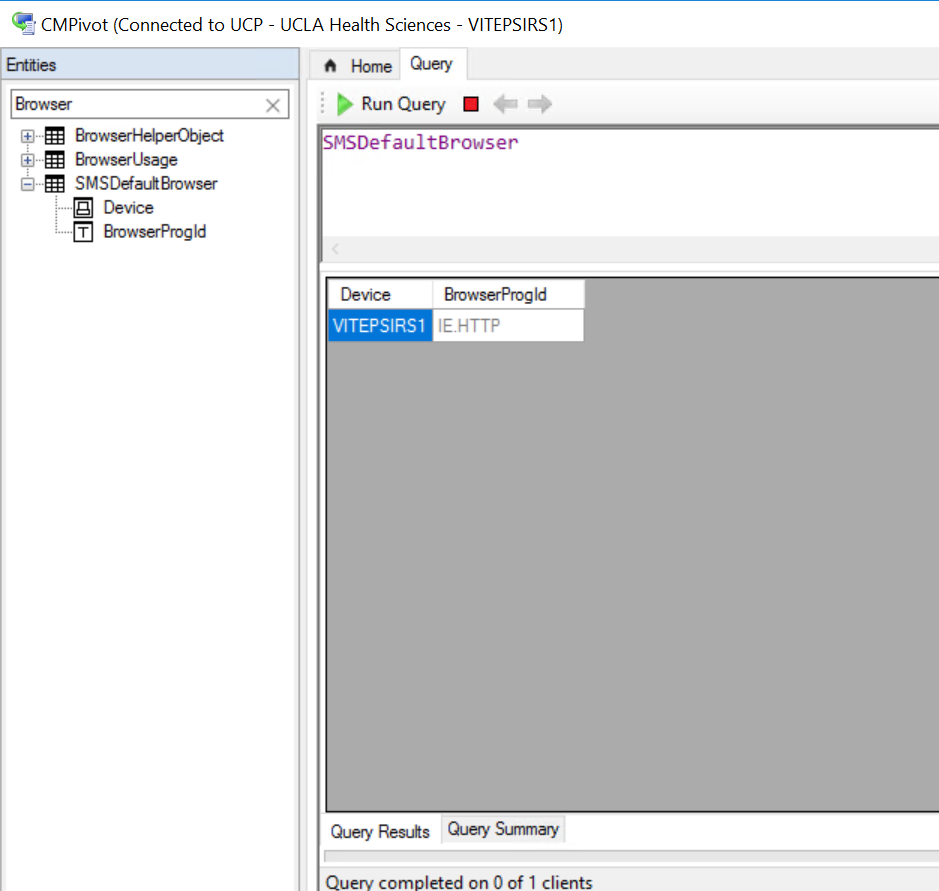Go back with the left arrow toolbar icon
Viewport: 939px width, 891px height.
tap(505, 104)
